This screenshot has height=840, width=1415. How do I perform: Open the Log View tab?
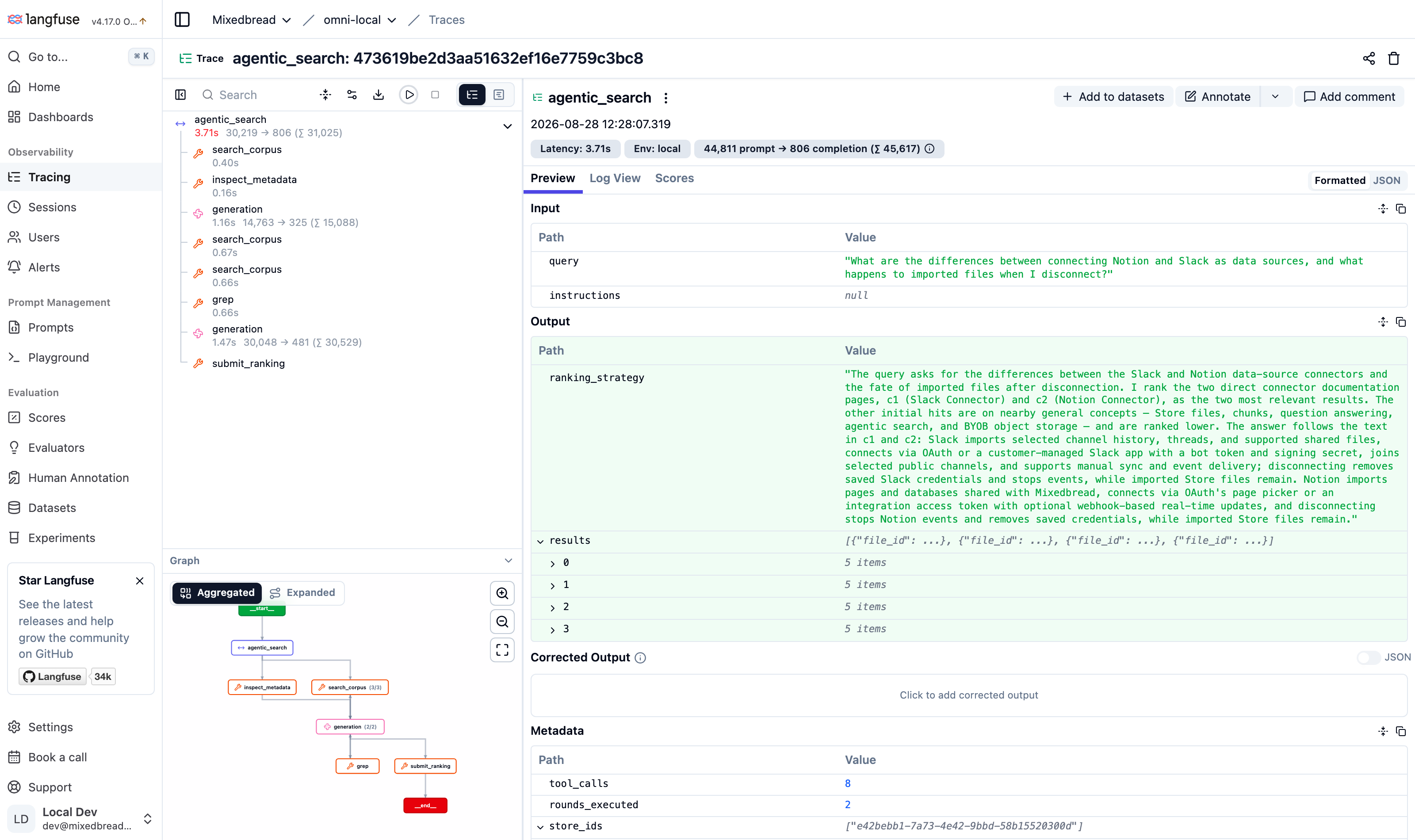tap(615, 178)
